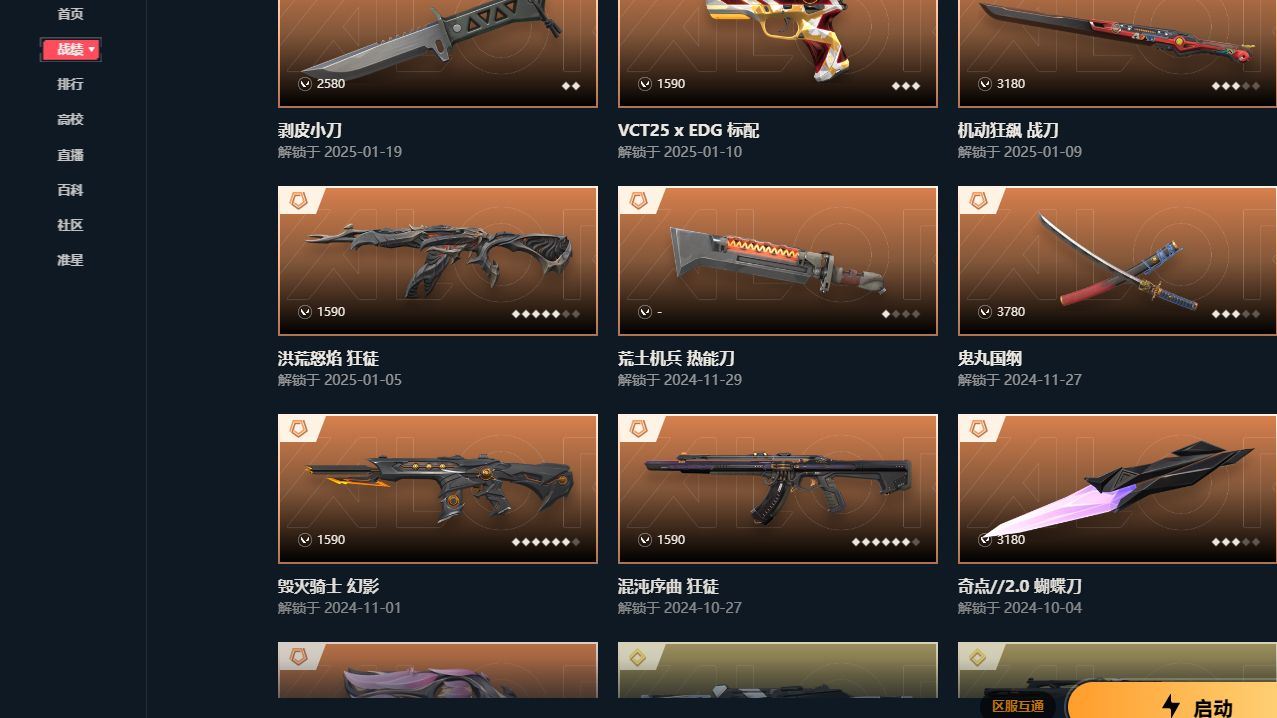Click the 区服互通 badge
The width and height of the screenshot is (1277, 718).
[1018, 706]
